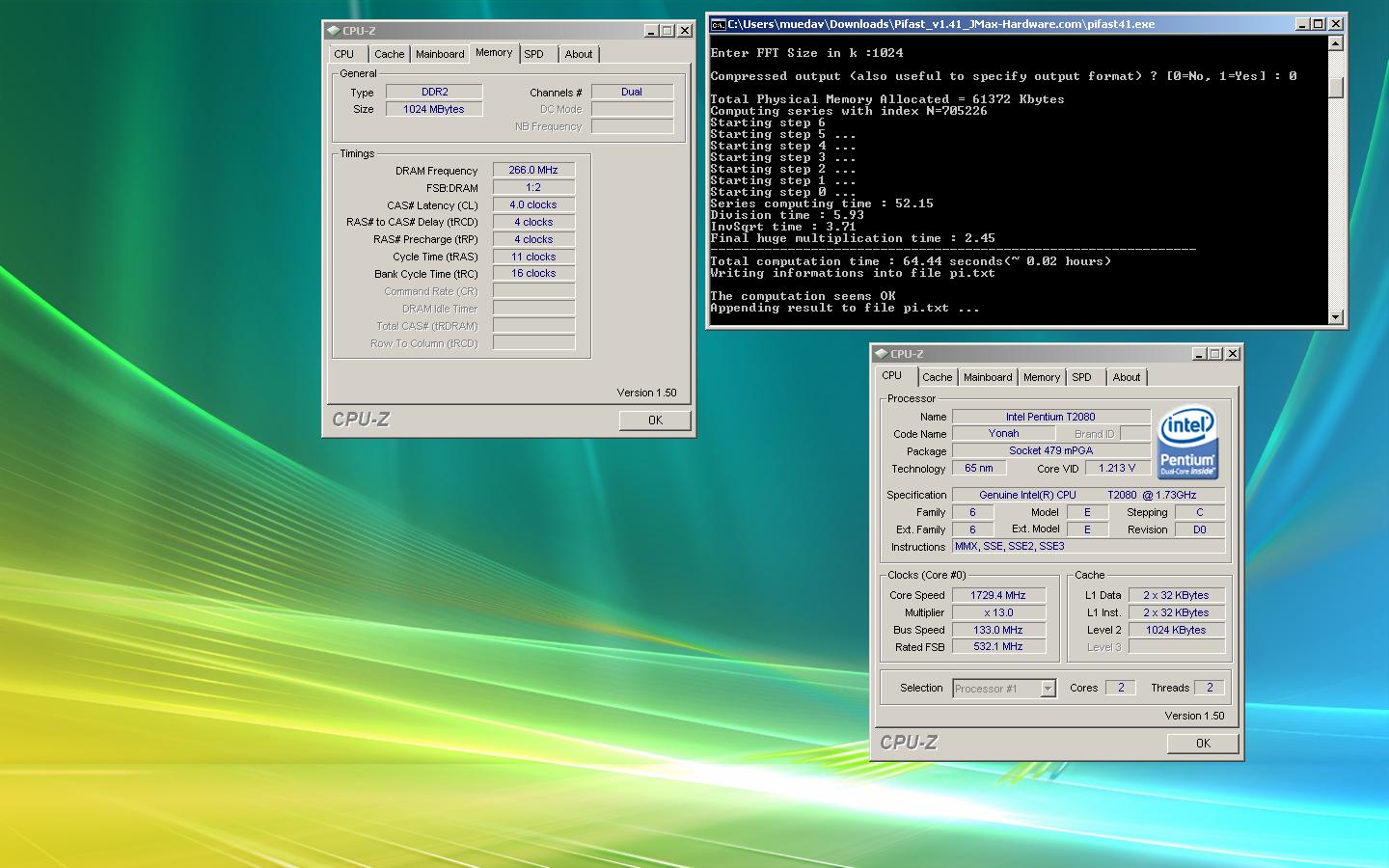Click console scrollbar up arrow

coord(1336,43)
